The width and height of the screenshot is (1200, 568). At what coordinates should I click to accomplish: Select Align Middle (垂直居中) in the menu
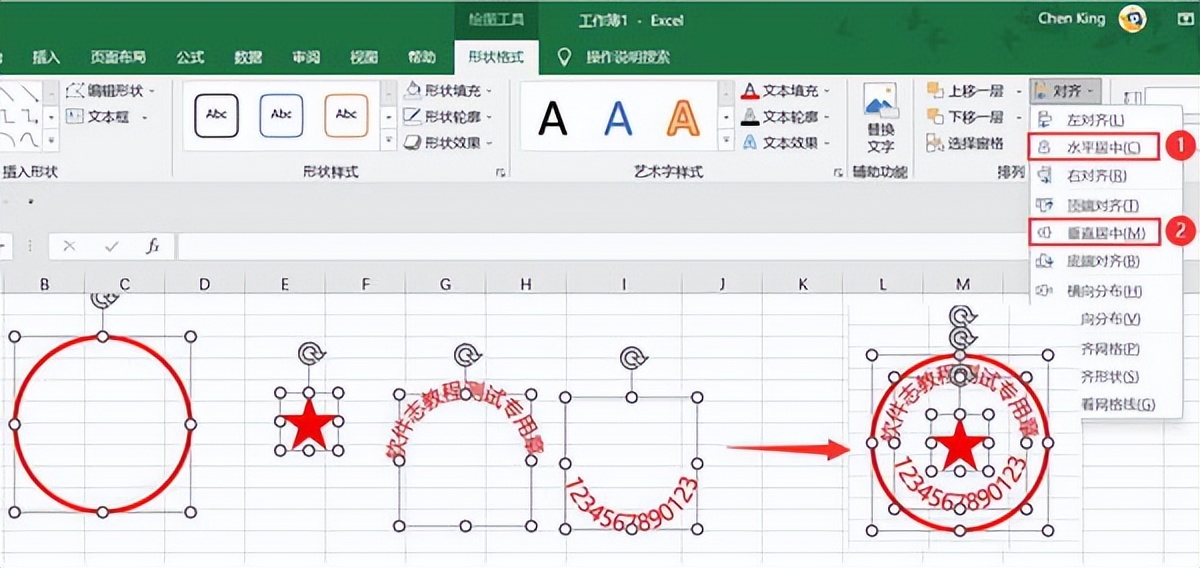(x=1095, y=233)
